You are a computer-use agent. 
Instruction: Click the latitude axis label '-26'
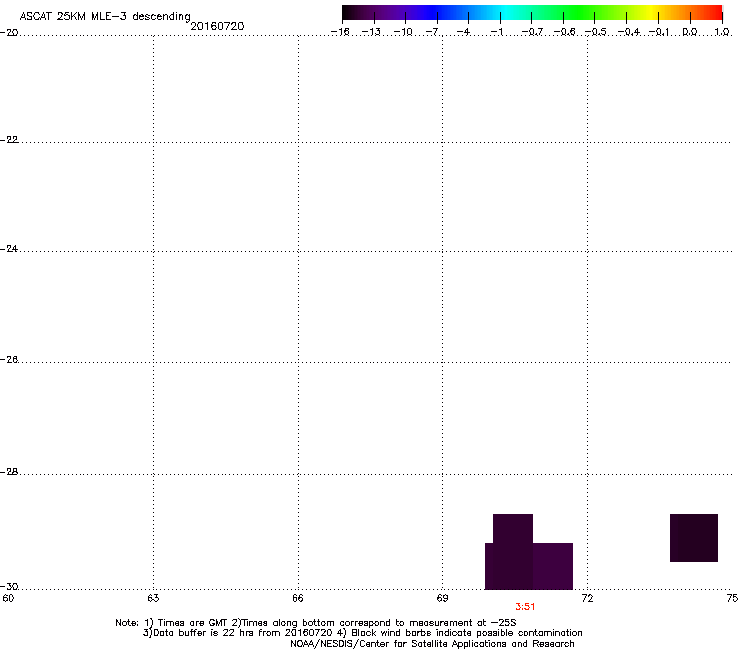[x=9, y=360]
